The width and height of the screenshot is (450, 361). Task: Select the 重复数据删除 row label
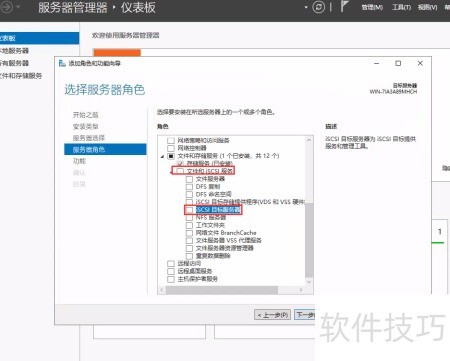click(x=213, y=256)
